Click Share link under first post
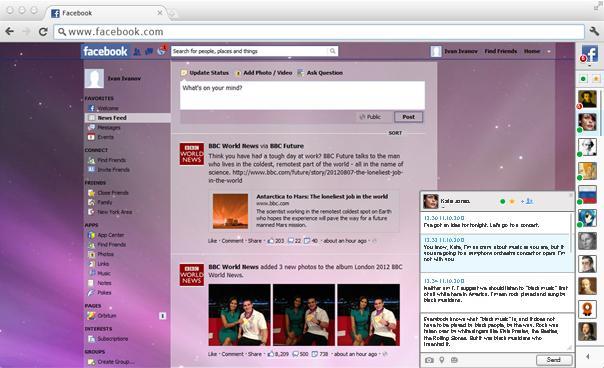The height and width of the screenshot is (368, 604). [x=255, y=241]
